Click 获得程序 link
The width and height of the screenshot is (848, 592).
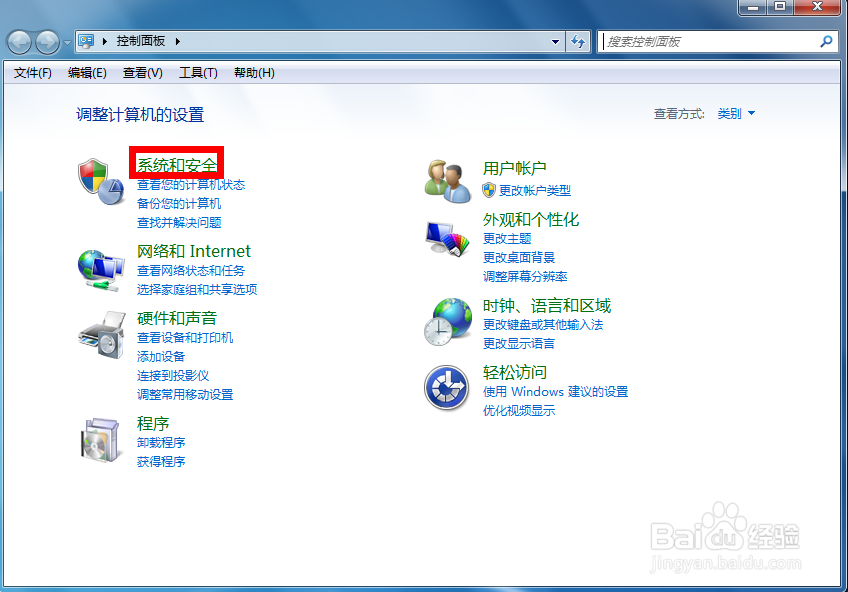pos(161,462)
